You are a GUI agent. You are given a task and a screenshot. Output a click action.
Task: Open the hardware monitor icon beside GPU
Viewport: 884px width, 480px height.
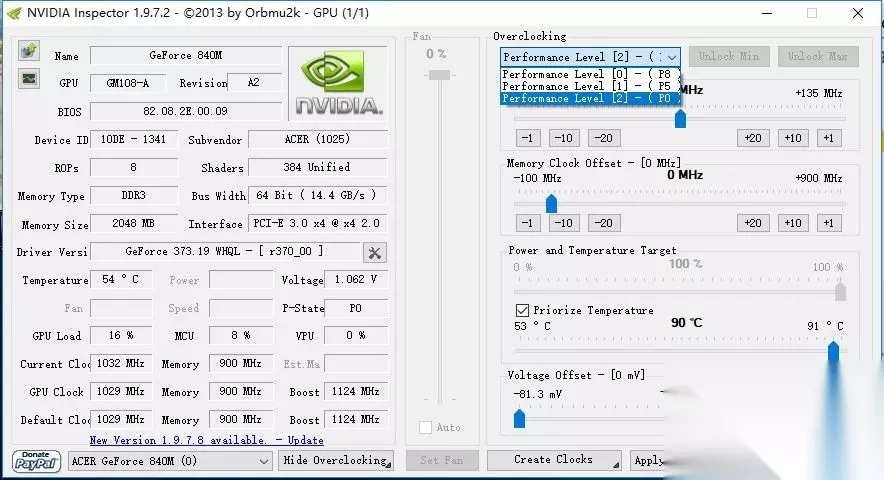pos(29,78)
